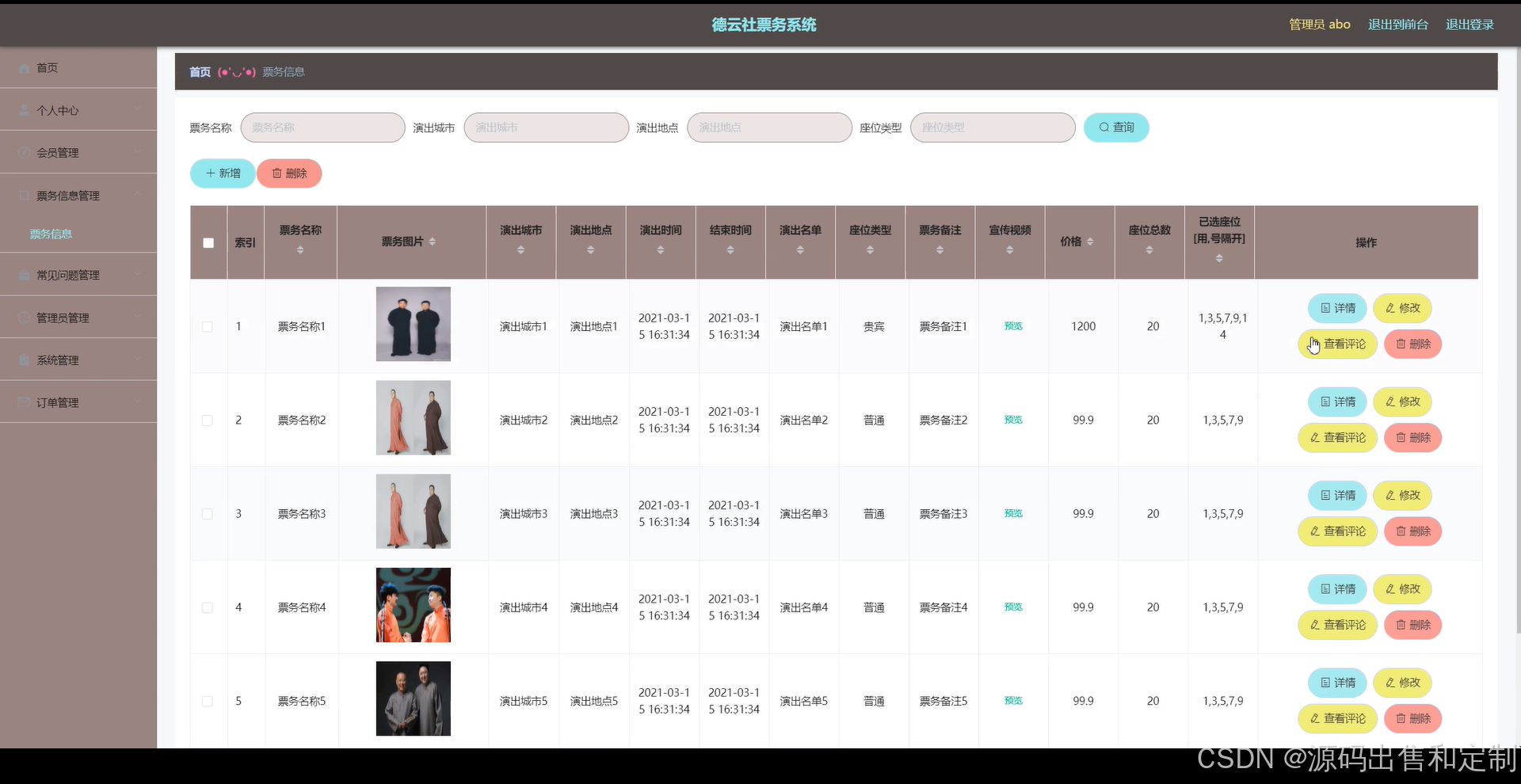Sort by 演出城市 column sort icon
The image size is (1521, 784).
(x=520, y=250)
